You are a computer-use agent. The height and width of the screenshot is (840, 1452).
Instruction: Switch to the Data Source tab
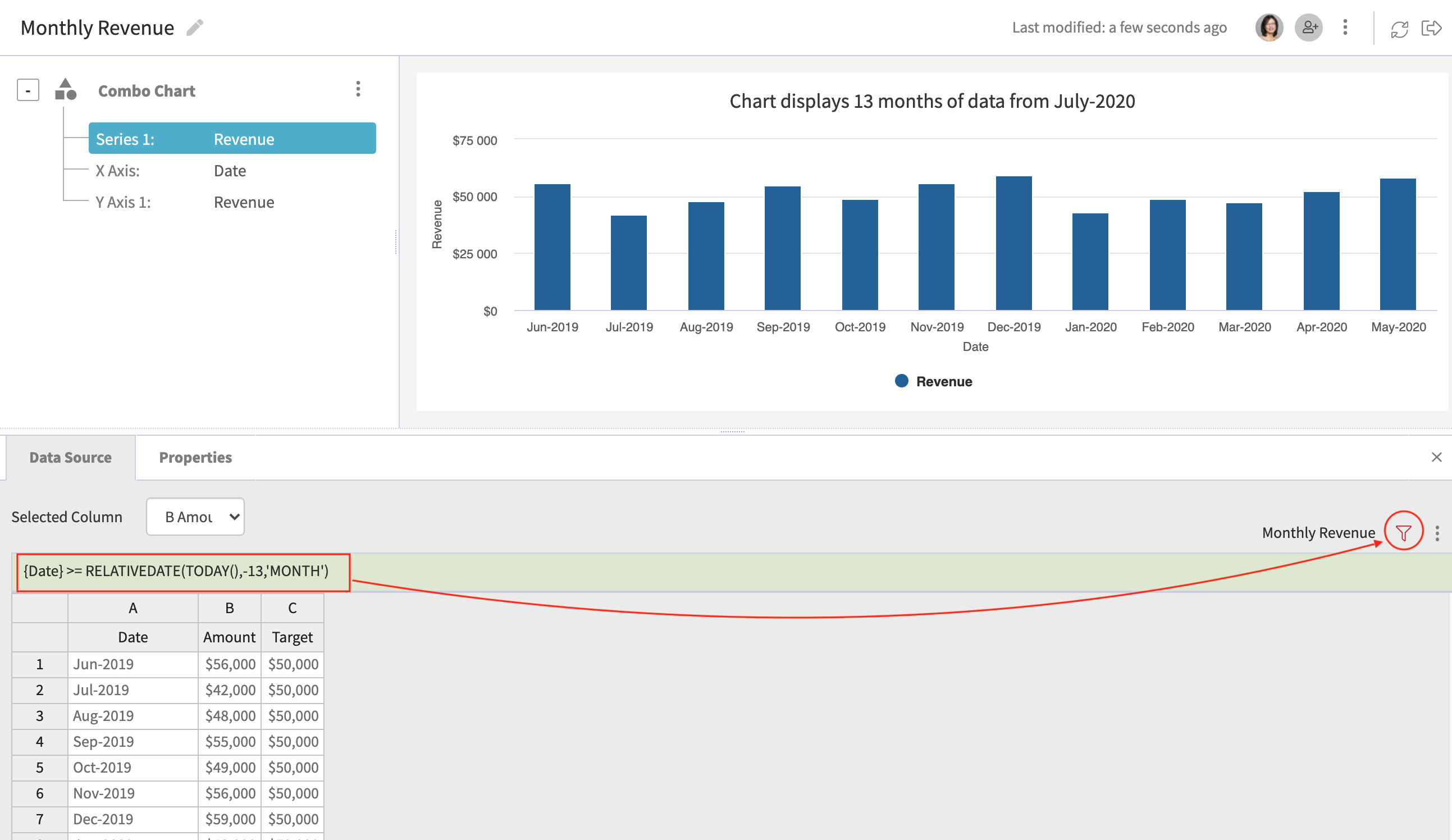[70, 457]
